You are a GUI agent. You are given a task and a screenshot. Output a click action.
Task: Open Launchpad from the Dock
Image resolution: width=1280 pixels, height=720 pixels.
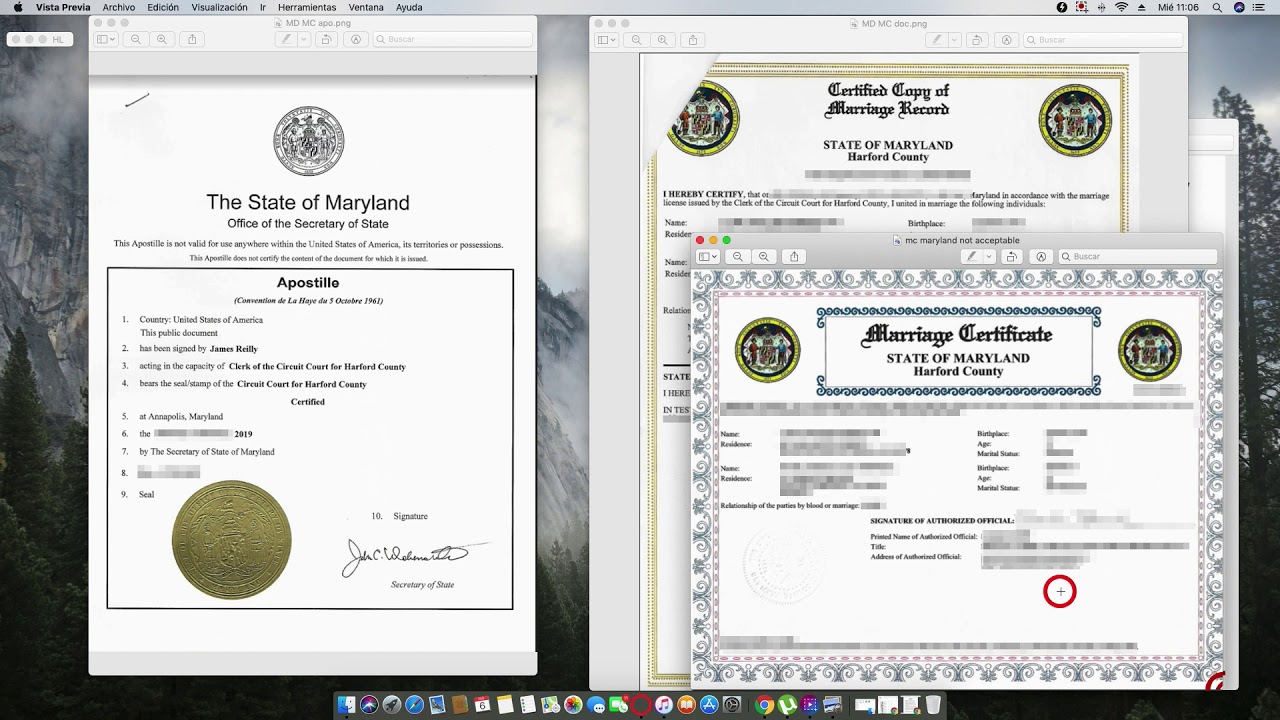tap(391, 705)
